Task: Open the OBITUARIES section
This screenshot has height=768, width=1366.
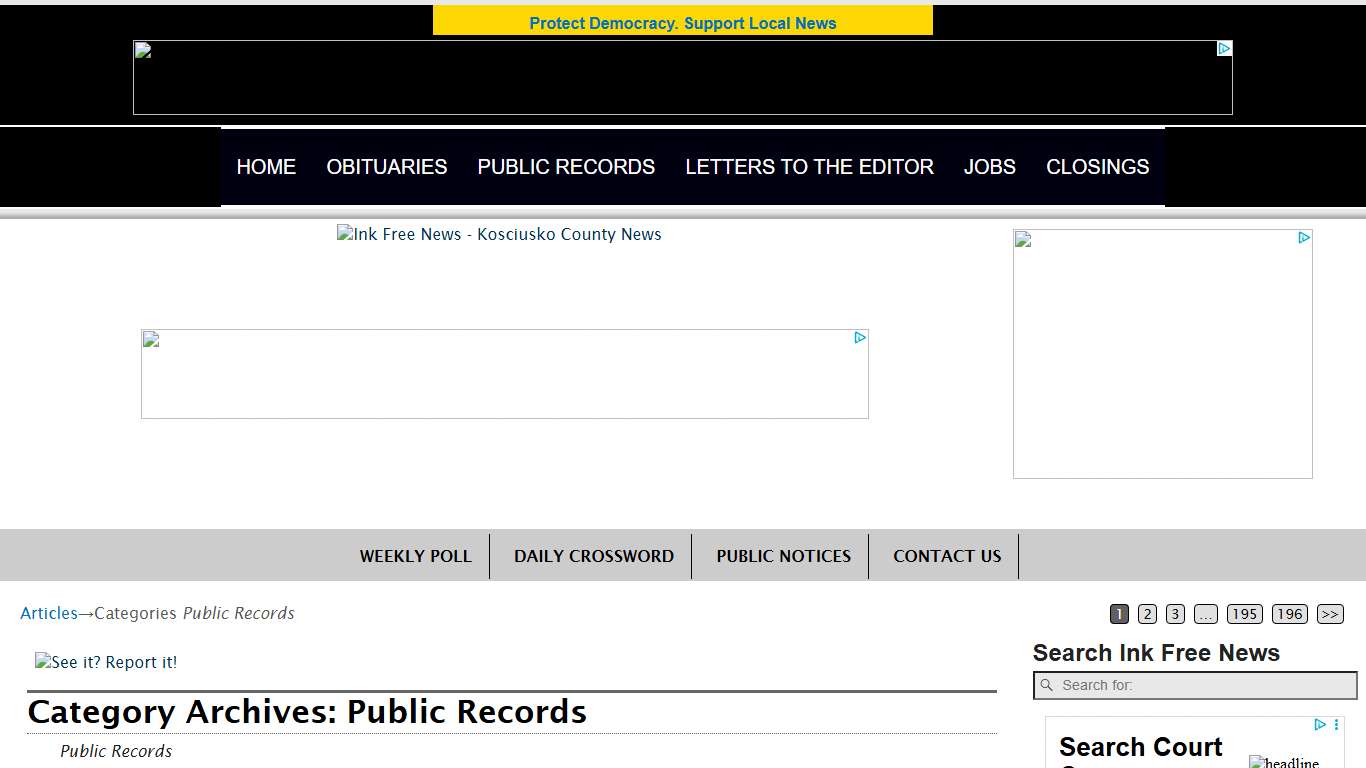Action: (387, 167)
